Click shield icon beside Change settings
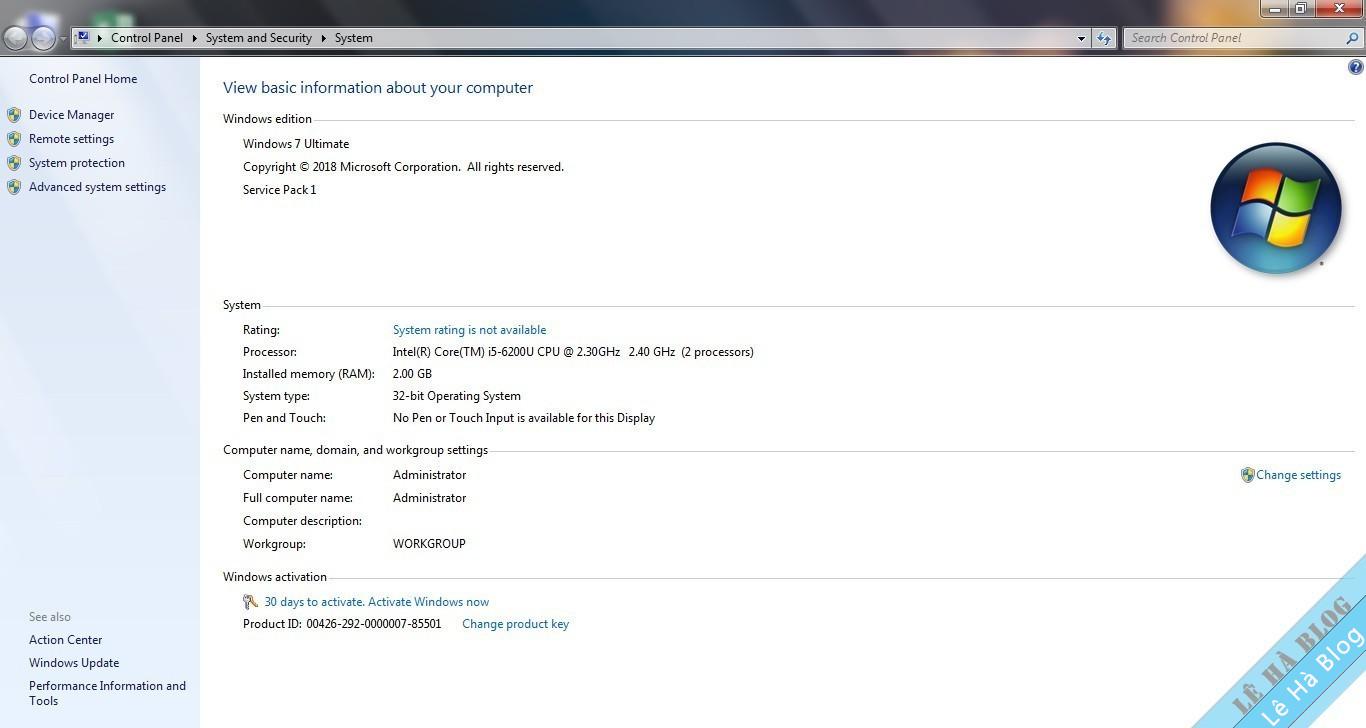Screen dimensions: 1366x728 click(x=1247, y=475)
